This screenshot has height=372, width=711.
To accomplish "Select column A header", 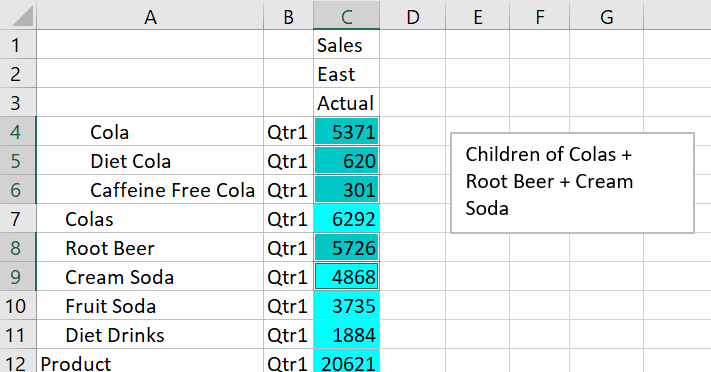I will tap(150, 16).
